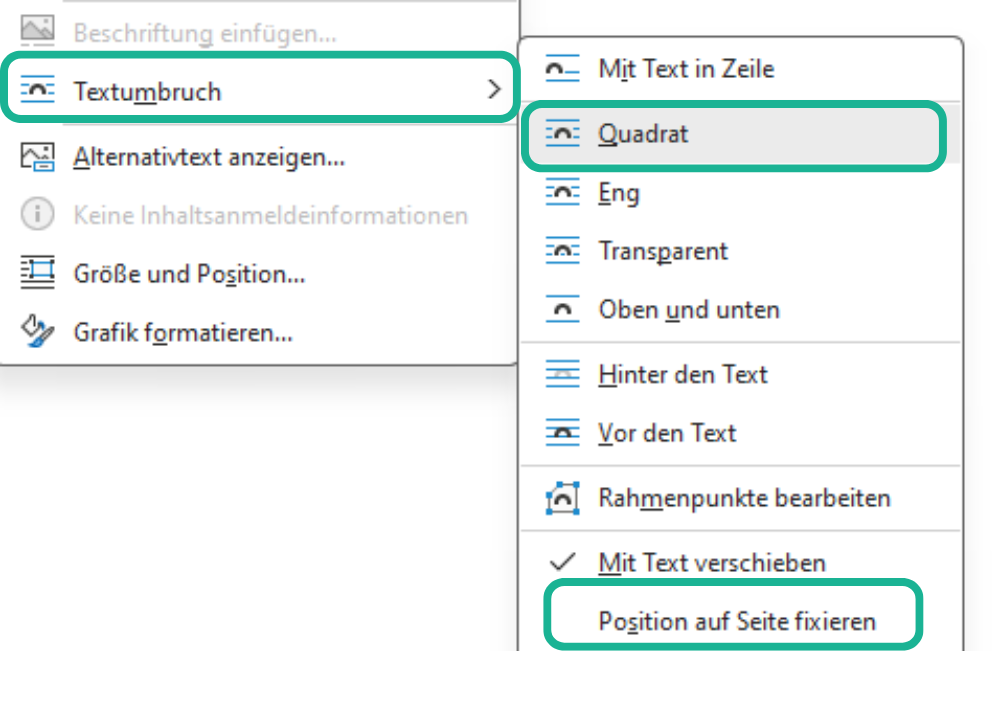
Task: Click the Vor den Text icon
Action: pyautogui.click(x=562, y=433)
